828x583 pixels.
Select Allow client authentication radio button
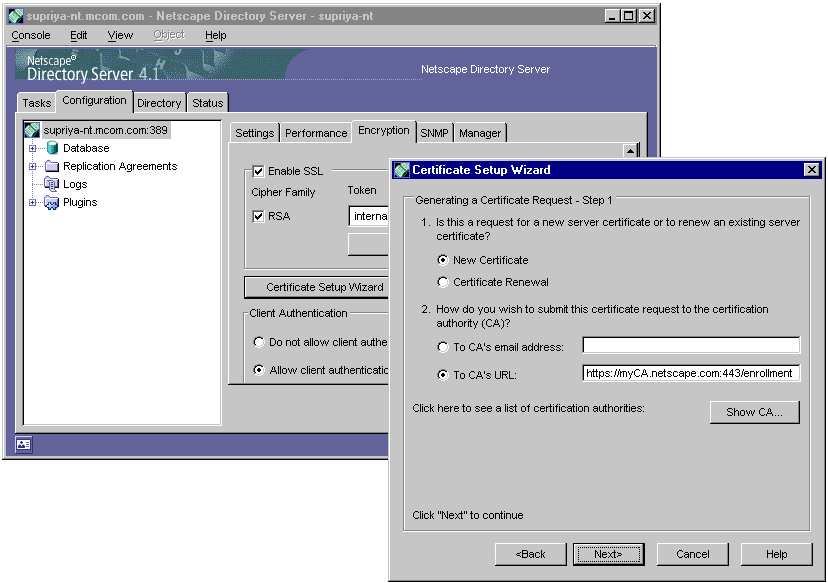point(258,370)
